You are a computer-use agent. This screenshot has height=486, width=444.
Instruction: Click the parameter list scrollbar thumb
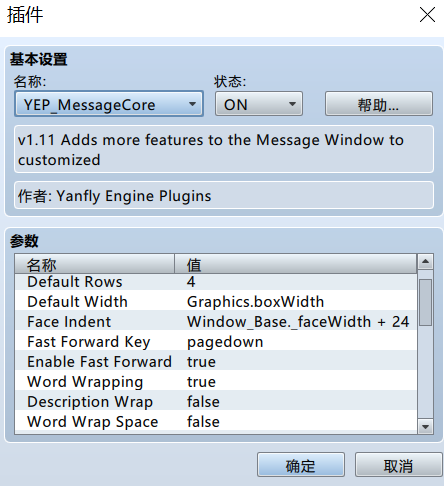coord(425,302)
